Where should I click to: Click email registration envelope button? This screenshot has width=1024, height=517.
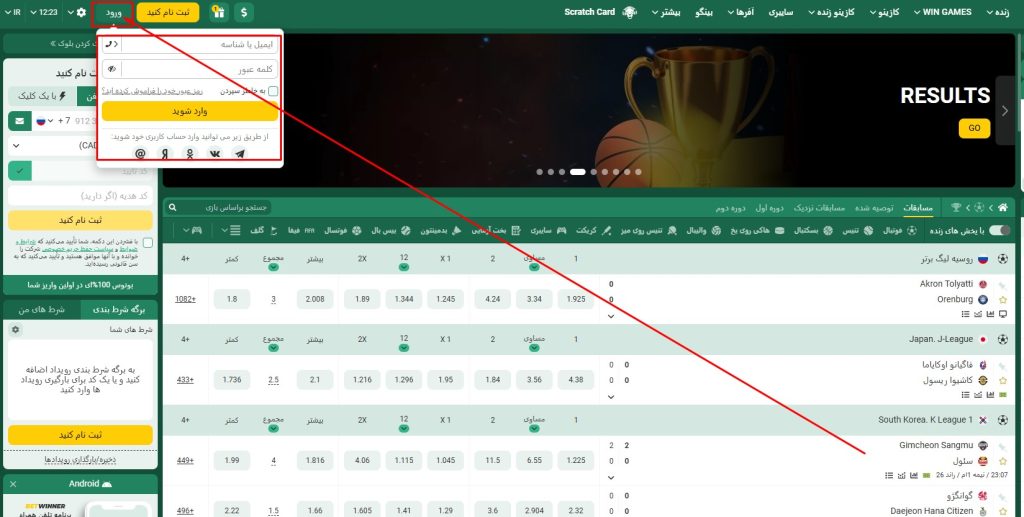coord(20,121)
